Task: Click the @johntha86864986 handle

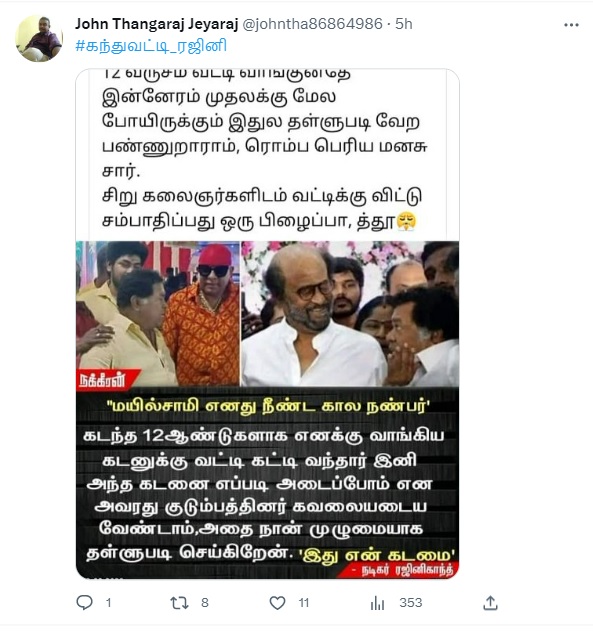Action: (313, 24)
